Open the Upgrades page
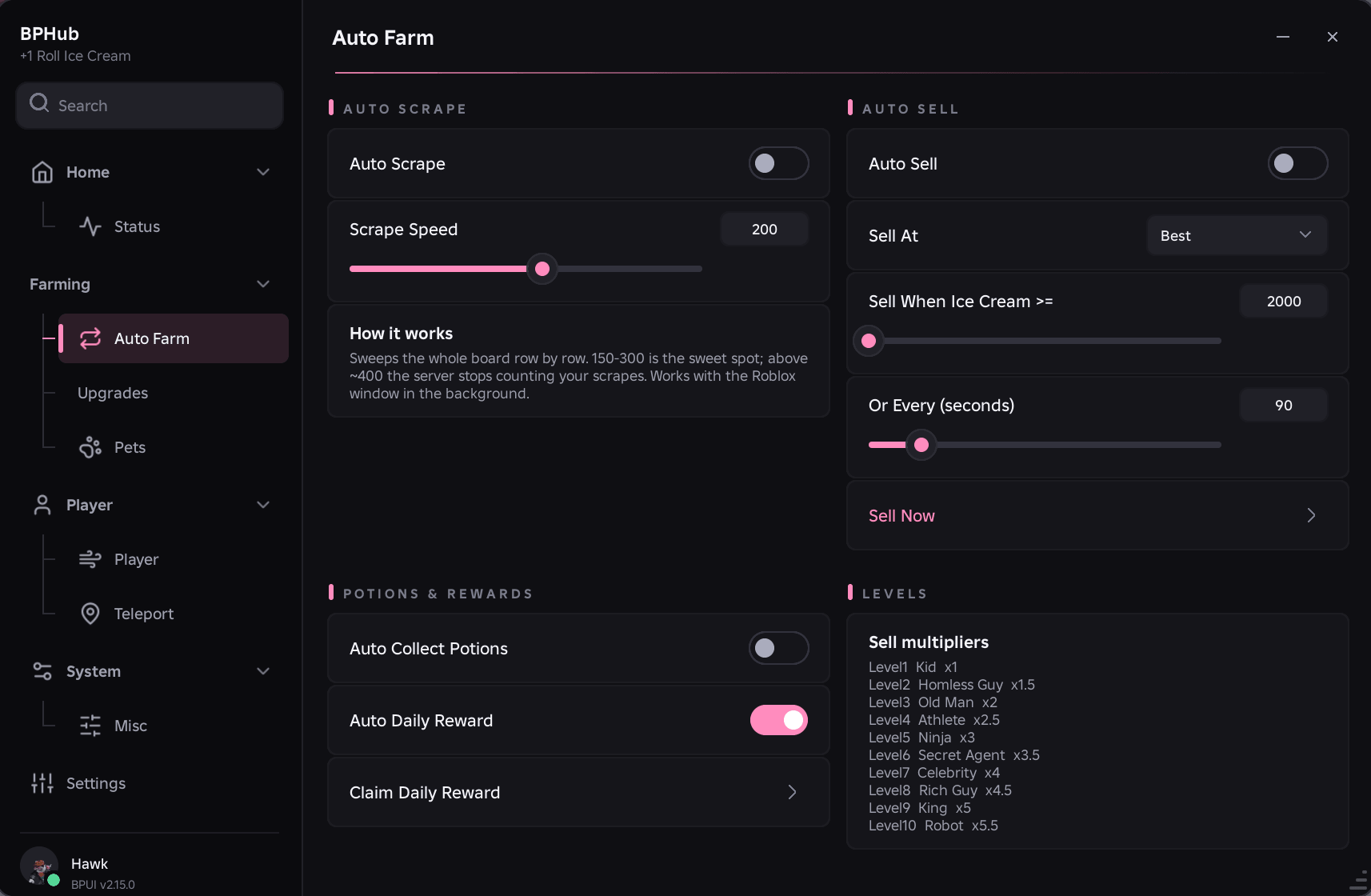The height and width of the screenshot is (896, 1371). pyautogui.click(x=174, y=393)
